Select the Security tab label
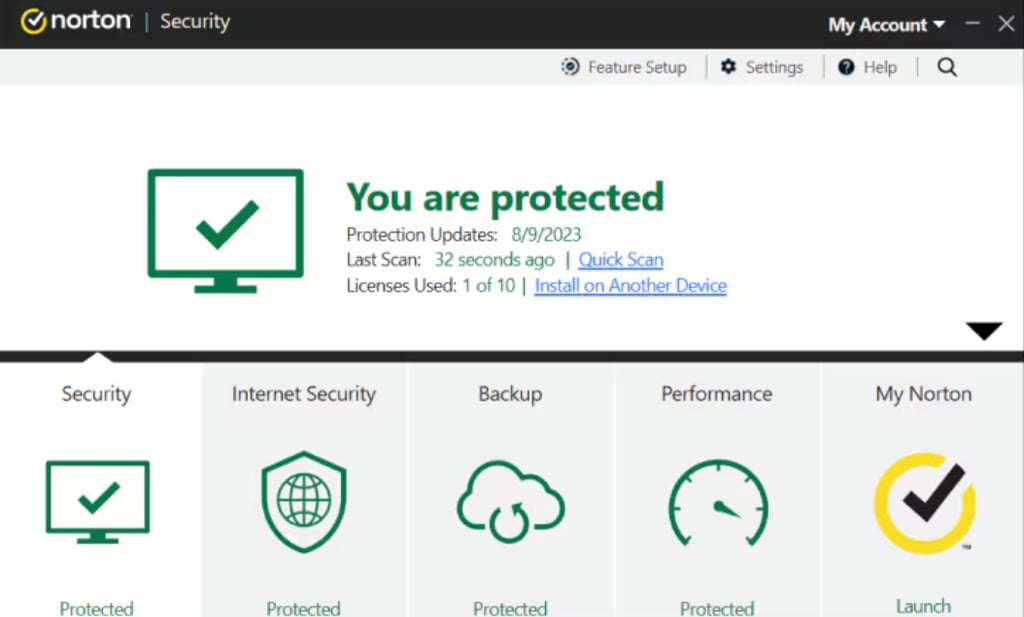Screen dimensions: 1024x617 tap(96, 394)
